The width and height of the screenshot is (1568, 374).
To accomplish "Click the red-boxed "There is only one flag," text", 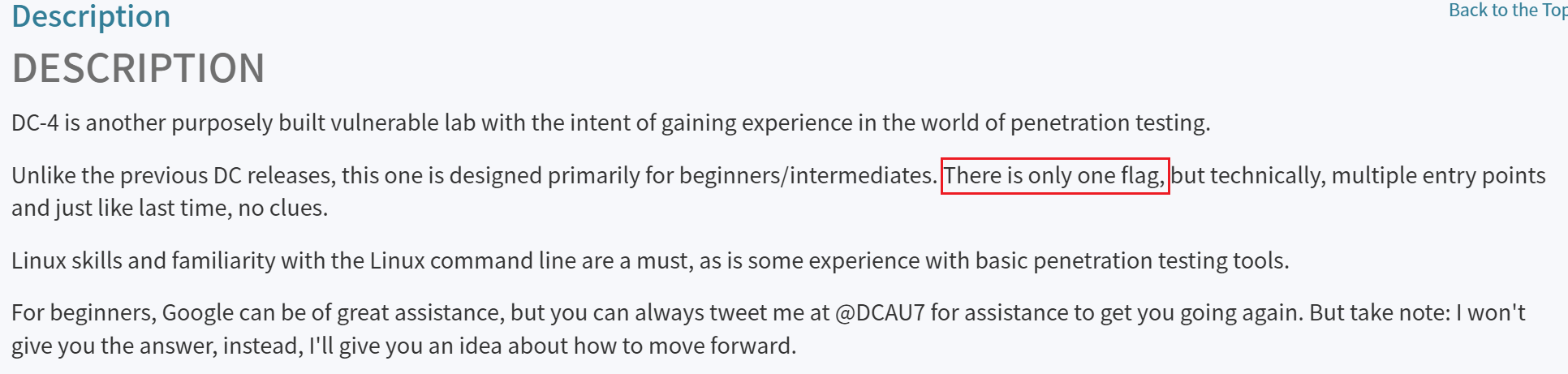I will 1054,176.
